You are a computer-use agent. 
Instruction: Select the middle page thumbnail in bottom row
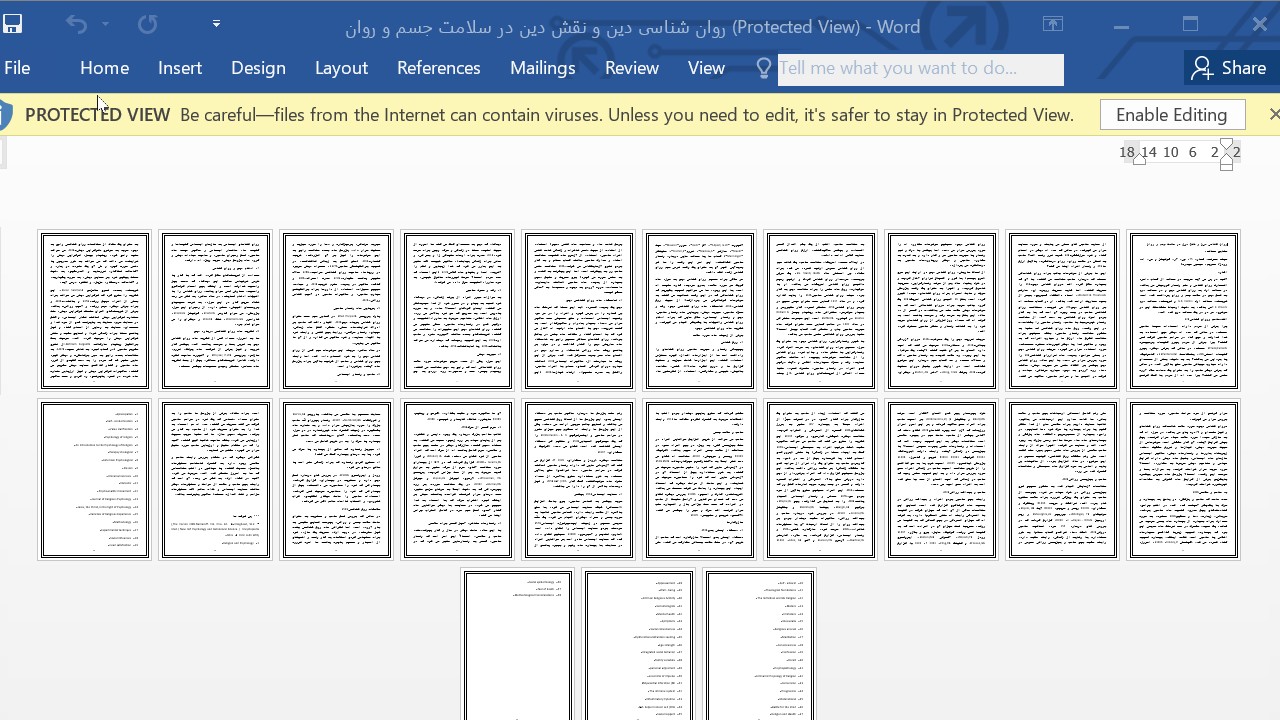tap(639, 645)
